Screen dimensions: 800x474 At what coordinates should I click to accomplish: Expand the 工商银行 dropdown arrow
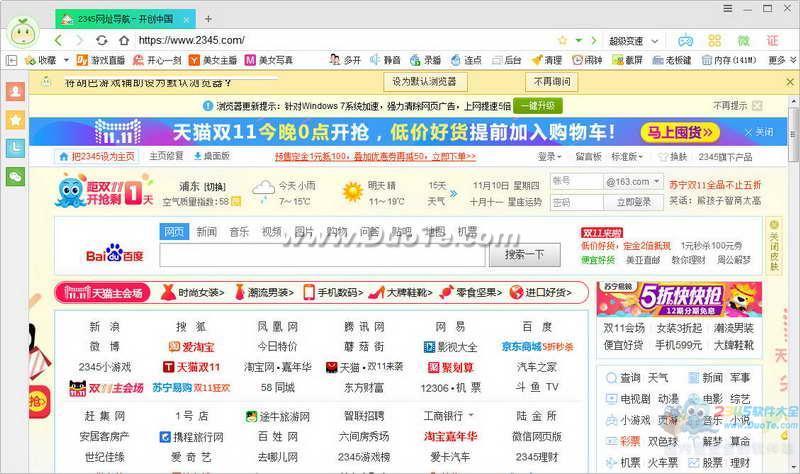pos(470,415)
